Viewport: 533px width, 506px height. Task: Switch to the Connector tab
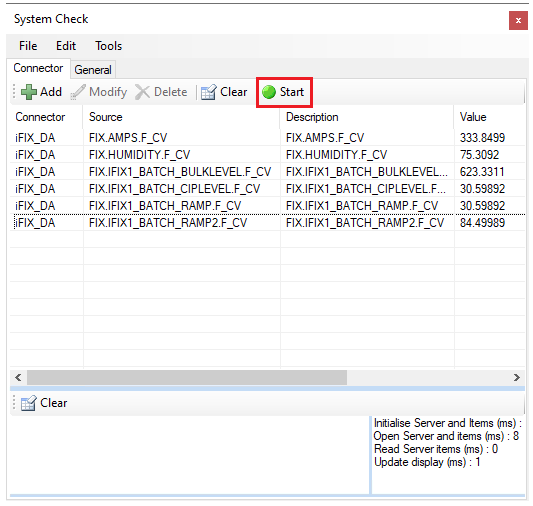pos(38,68)
